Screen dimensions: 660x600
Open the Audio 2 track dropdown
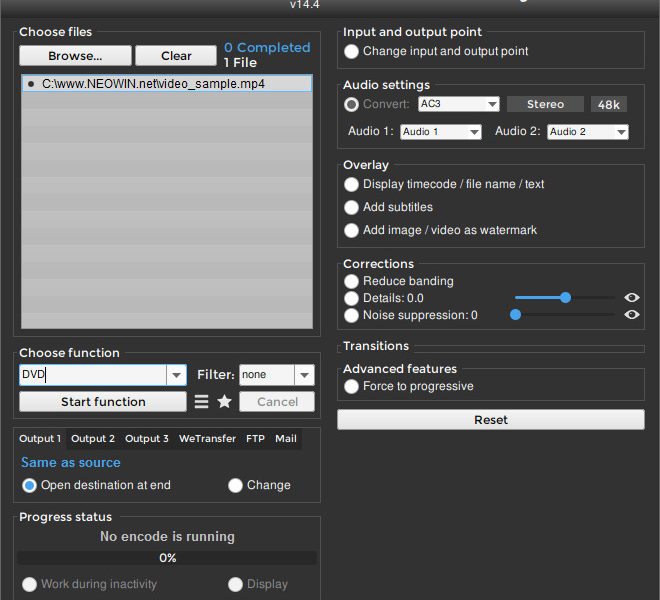(x=620, y=132)
